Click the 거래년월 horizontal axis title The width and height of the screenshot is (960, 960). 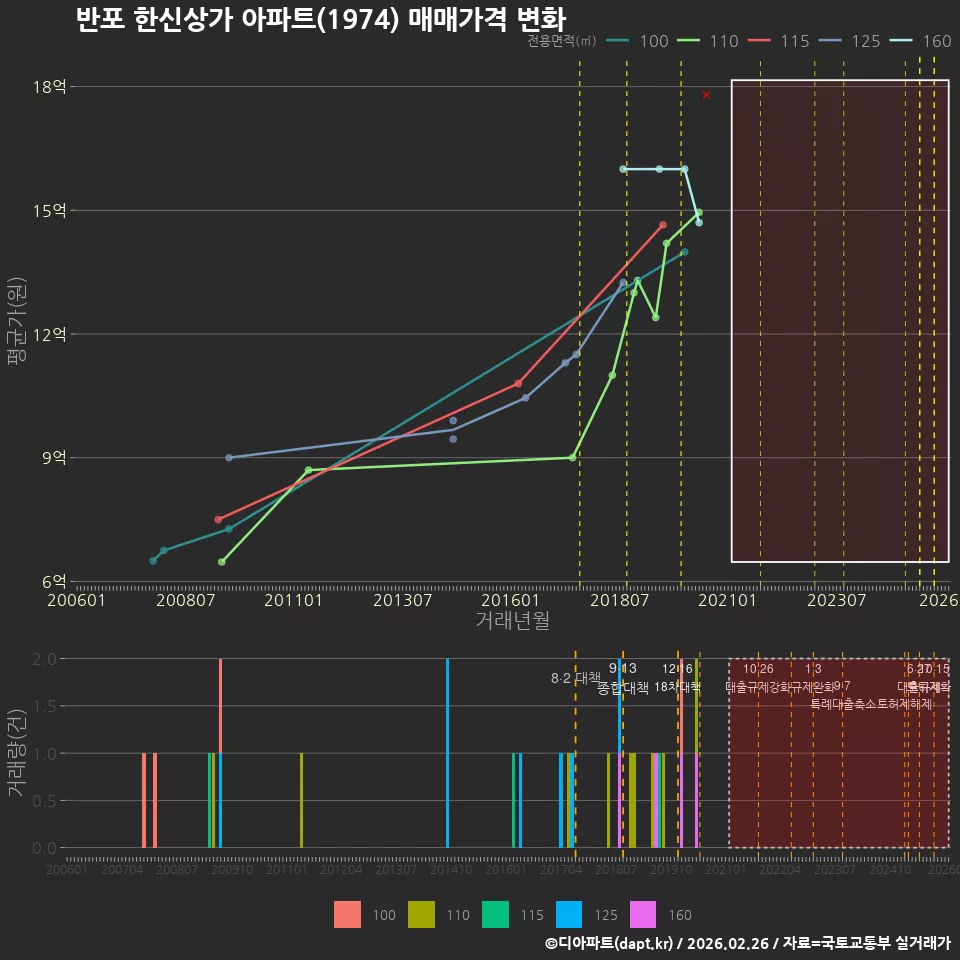512,620
